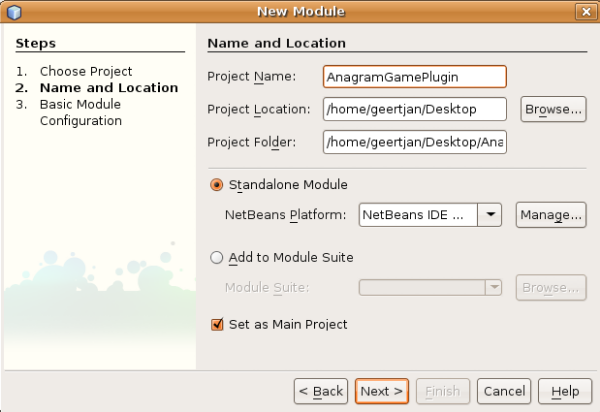Select the Standalone Module radio button
The width and height of the screenshot is (600, 412).
[x=217, y=185]
